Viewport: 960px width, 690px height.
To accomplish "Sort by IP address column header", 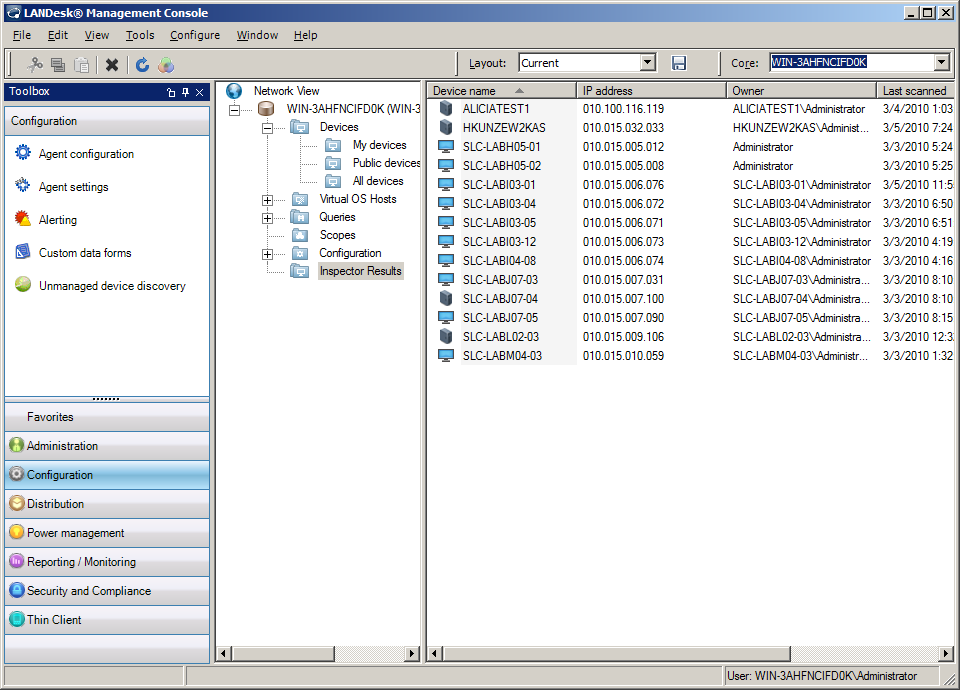I will (651, 91).
